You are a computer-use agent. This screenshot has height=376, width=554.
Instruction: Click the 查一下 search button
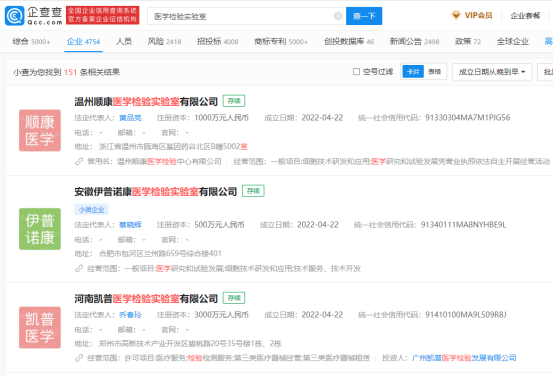tap(364, 16)
